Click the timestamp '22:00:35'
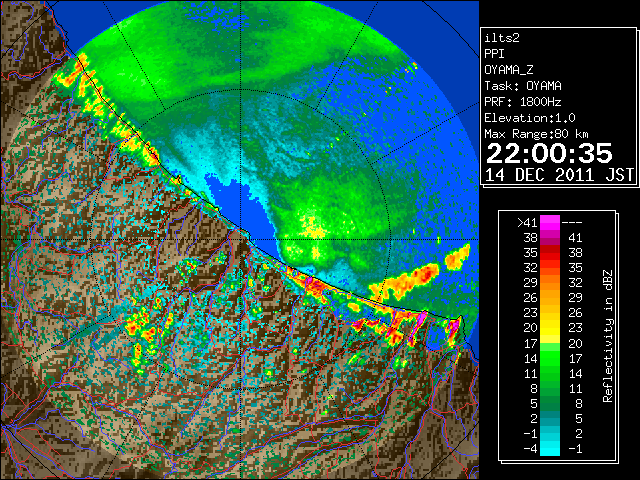 pyautogui.click(x=549, y=154)
